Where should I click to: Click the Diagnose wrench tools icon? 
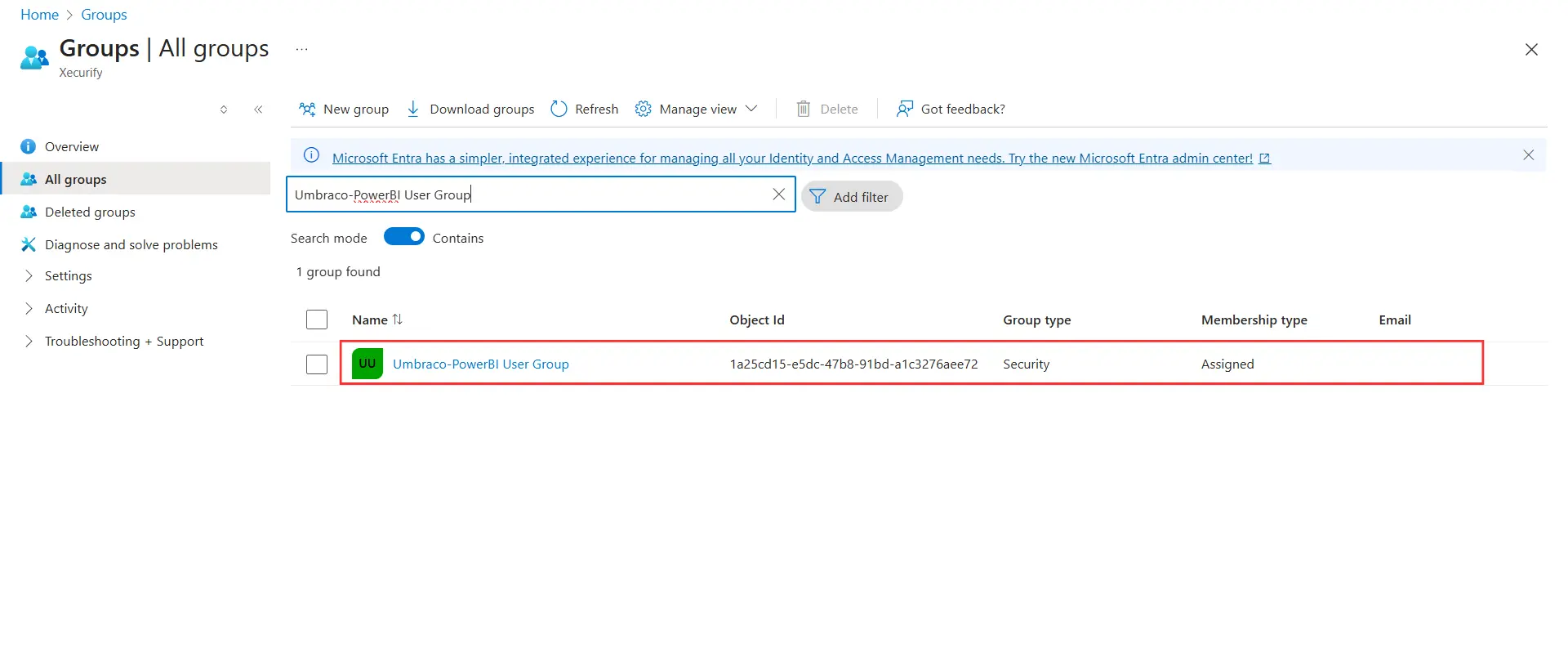[x=29, y=244]
